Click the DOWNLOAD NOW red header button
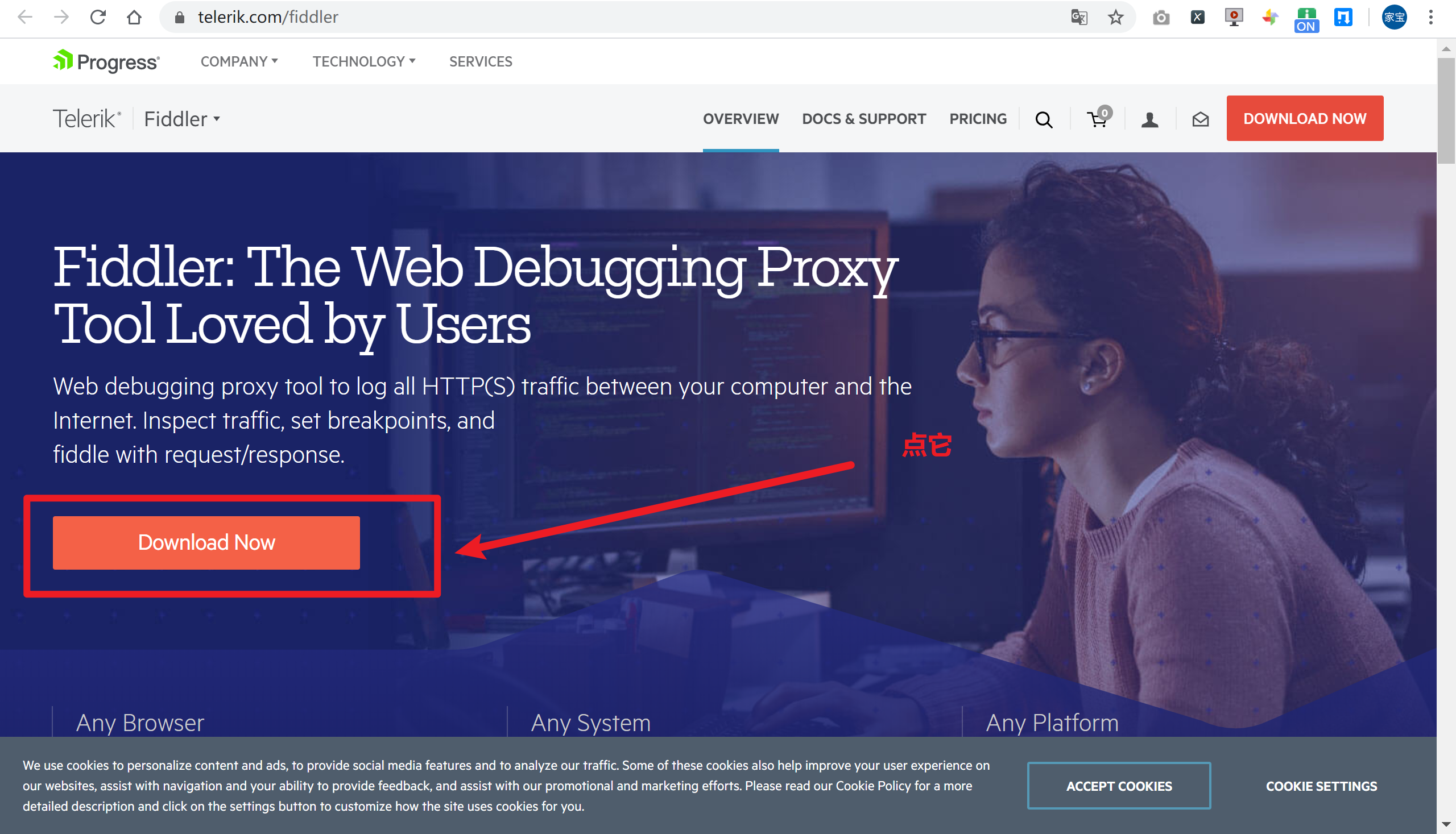This screenshot has height=834, width=1456. coord(1305,118)
